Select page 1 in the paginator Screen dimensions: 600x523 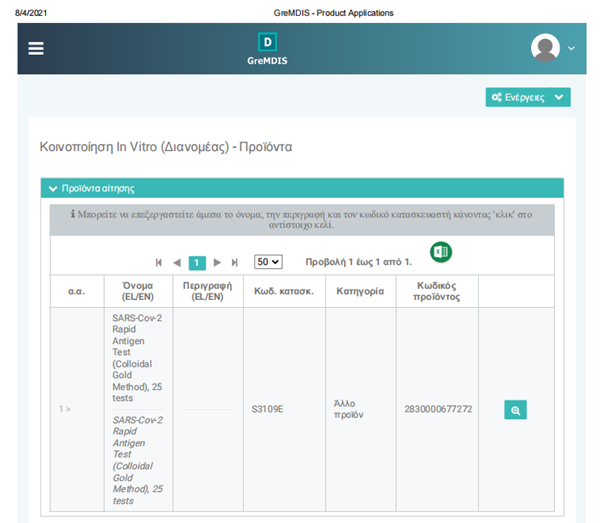pyautogui.click(x=197, y=262)
